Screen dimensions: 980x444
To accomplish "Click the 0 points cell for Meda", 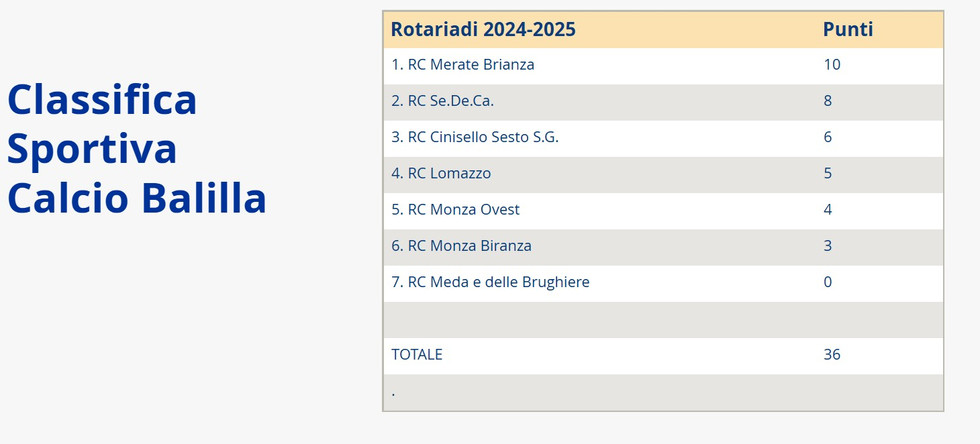I will 828,282.
